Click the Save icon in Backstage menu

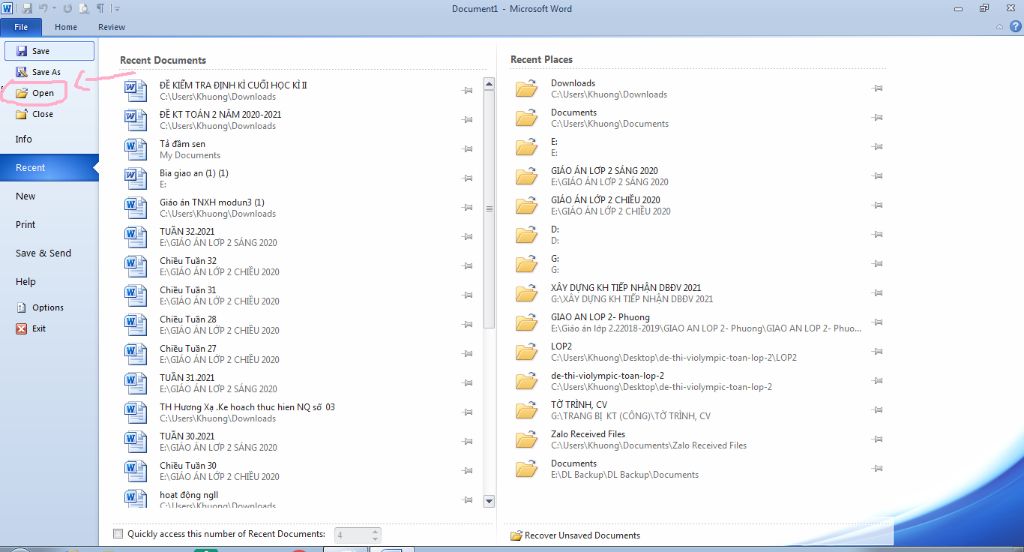click(x=22, y=51)
